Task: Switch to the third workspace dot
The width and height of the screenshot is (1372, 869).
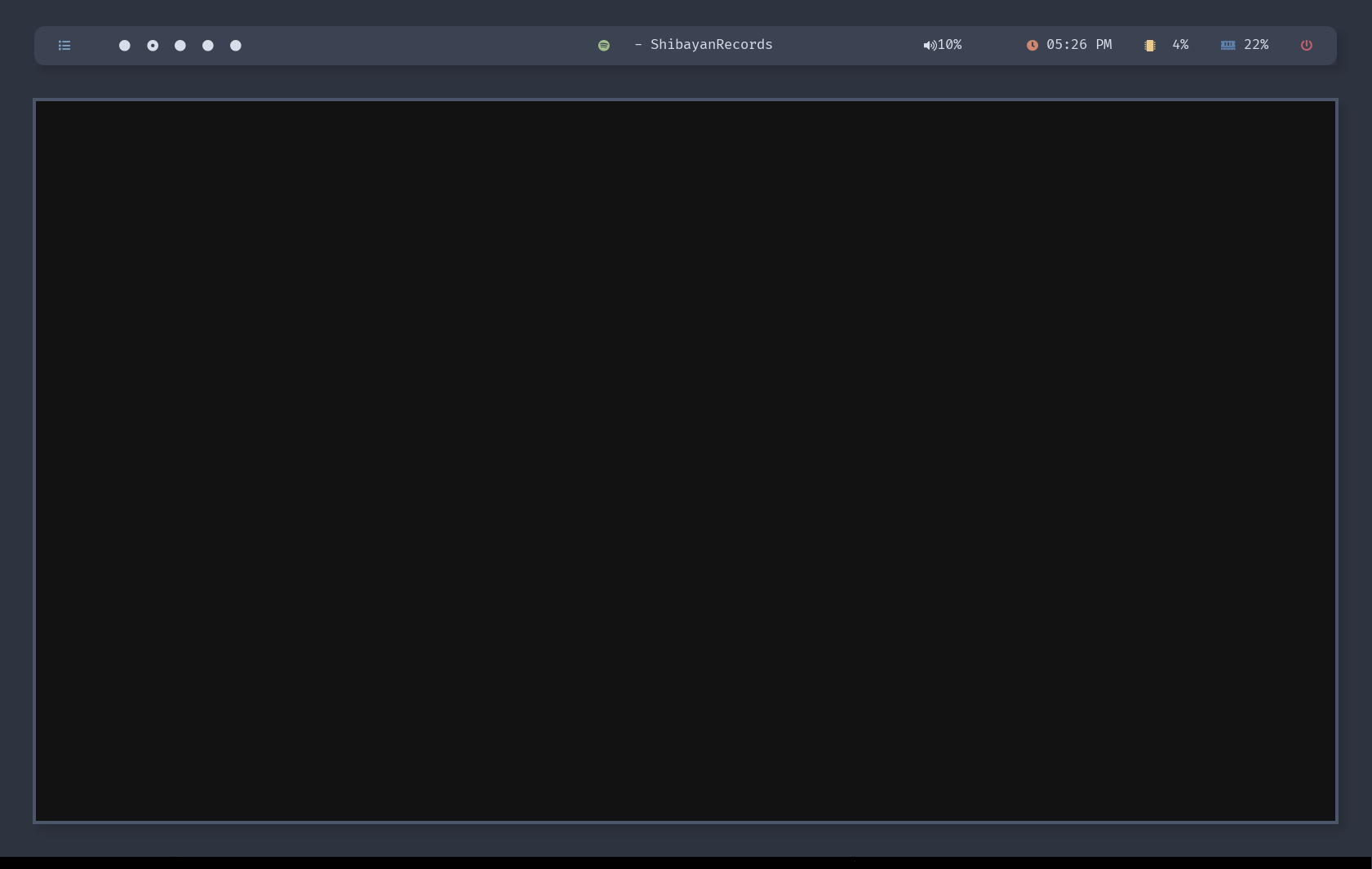Action: click(x=180, y=46)
